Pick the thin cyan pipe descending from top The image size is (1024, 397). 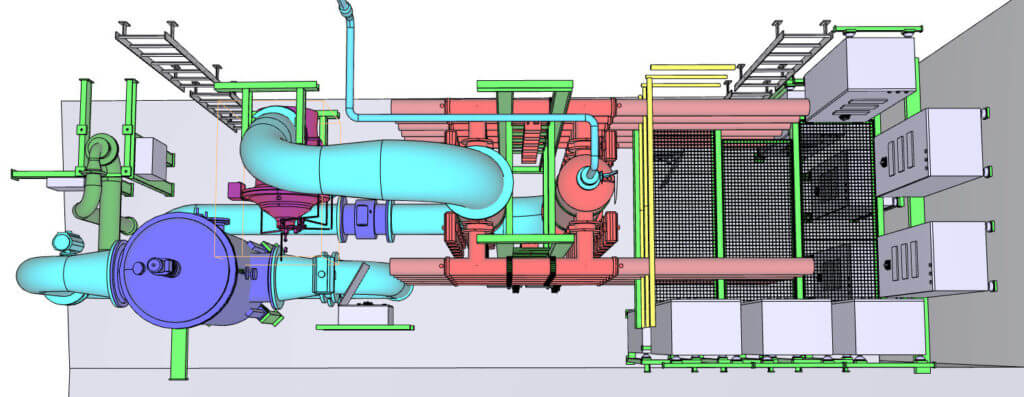(x=457, y=98)
